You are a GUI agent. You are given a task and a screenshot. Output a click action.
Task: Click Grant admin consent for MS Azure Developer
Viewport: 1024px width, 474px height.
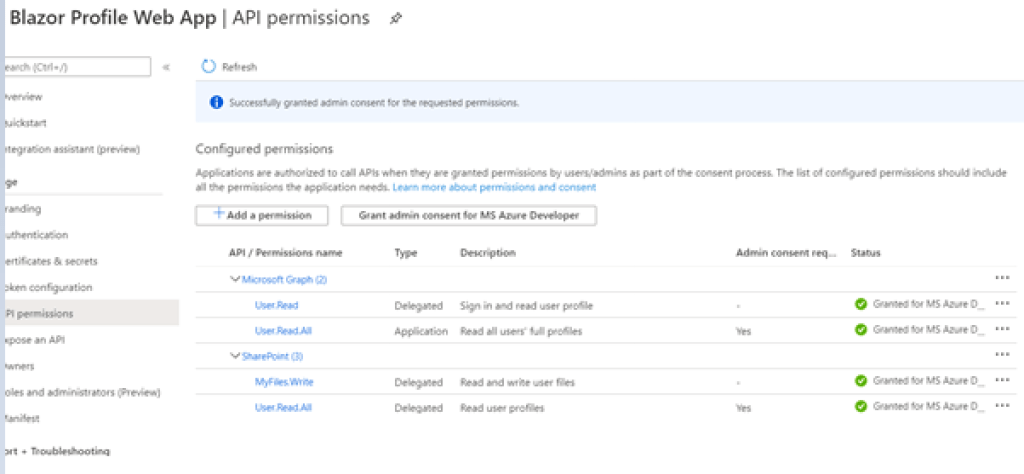pos(468,215)
